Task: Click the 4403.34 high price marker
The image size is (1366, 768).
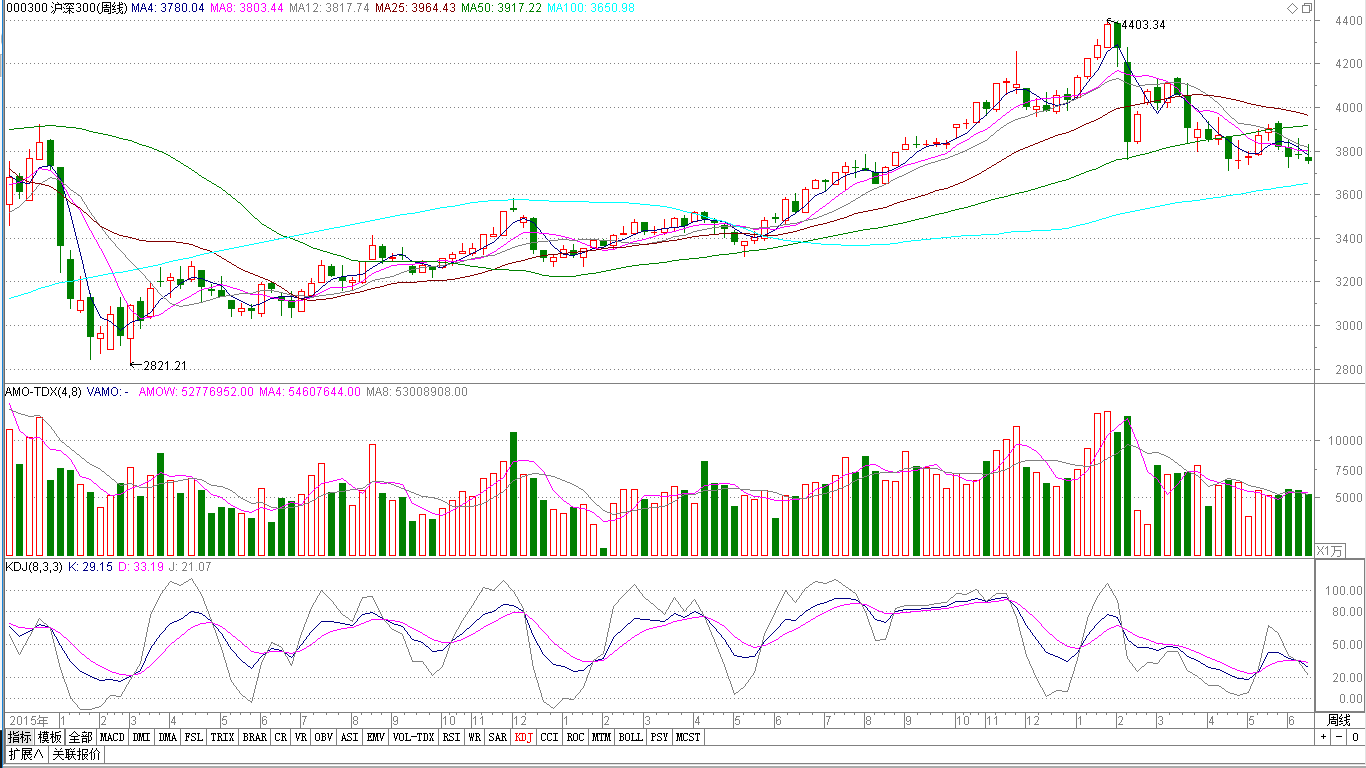Action: click(1142, 25)
